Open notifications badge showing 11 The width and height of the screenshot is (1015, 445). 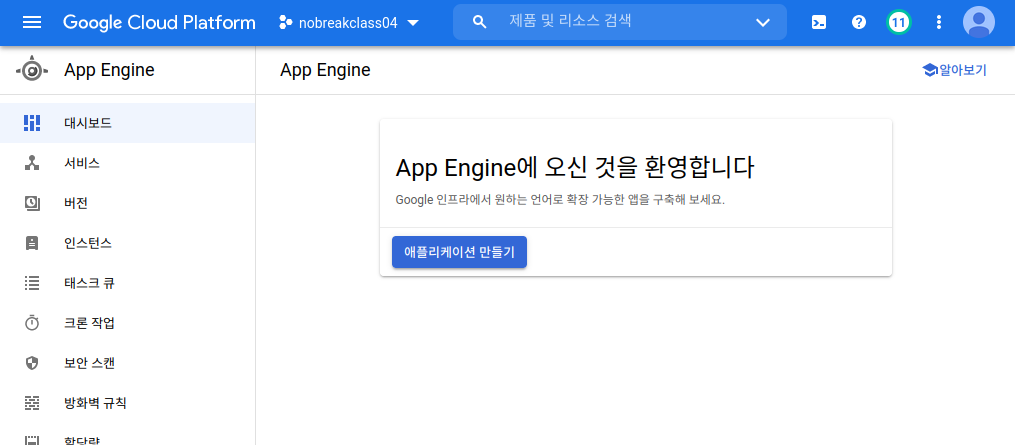tap(898, 23)
